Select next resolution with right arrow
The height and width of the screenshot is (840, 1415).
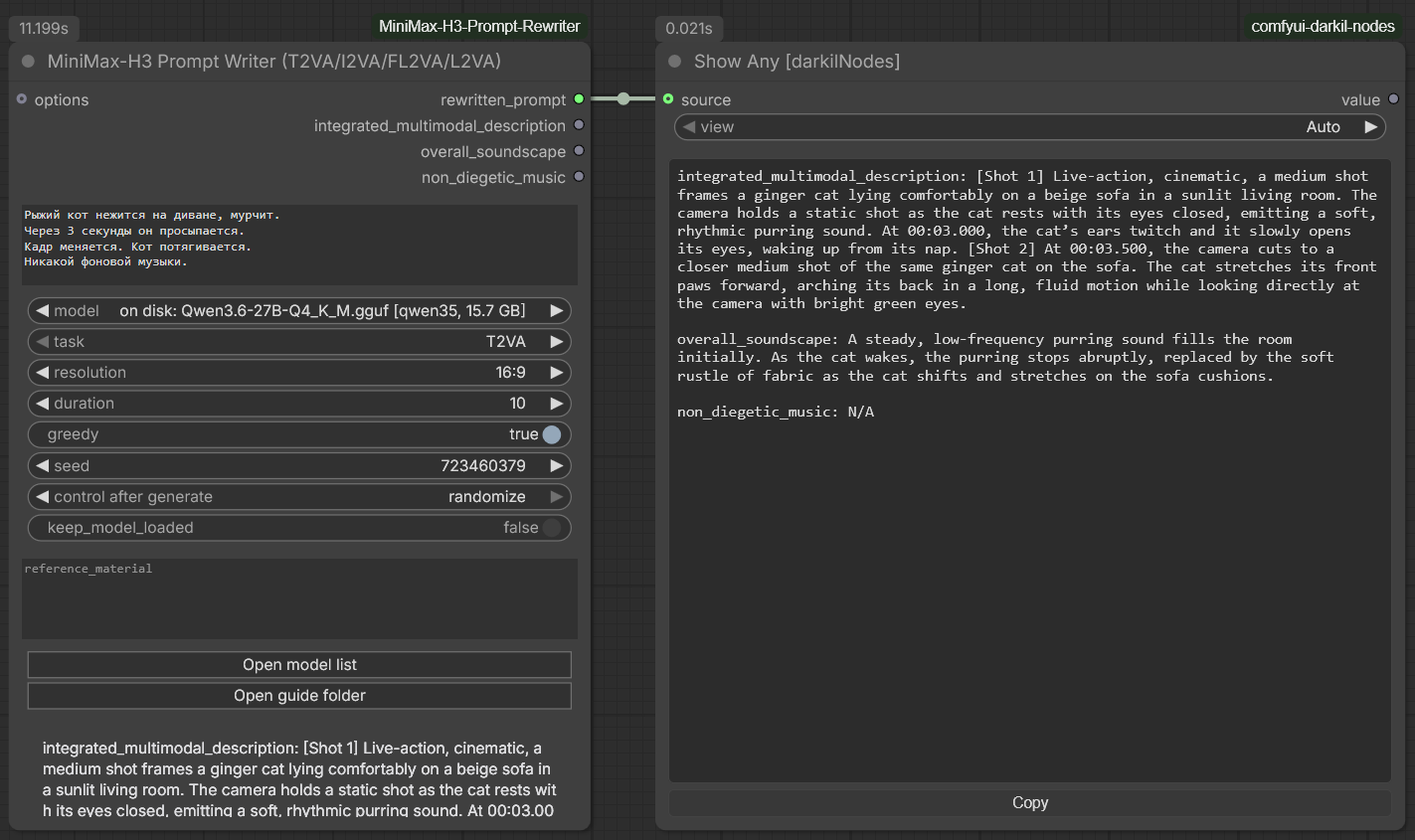tap(557, 372)
